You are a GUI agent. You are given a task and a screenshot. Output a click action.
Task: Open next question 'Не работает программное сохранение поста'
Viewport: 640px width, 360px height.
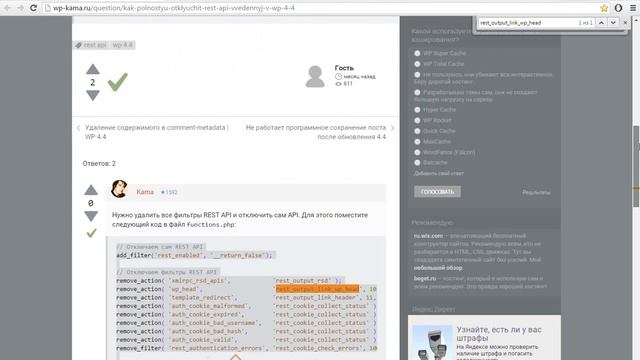tap(316, 132)
